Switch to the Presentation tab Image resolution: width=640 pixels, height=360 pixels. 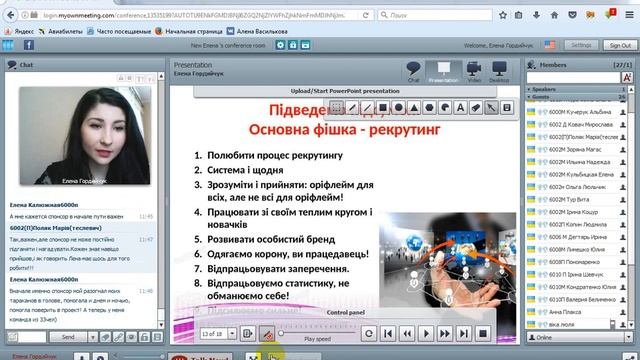444,72
